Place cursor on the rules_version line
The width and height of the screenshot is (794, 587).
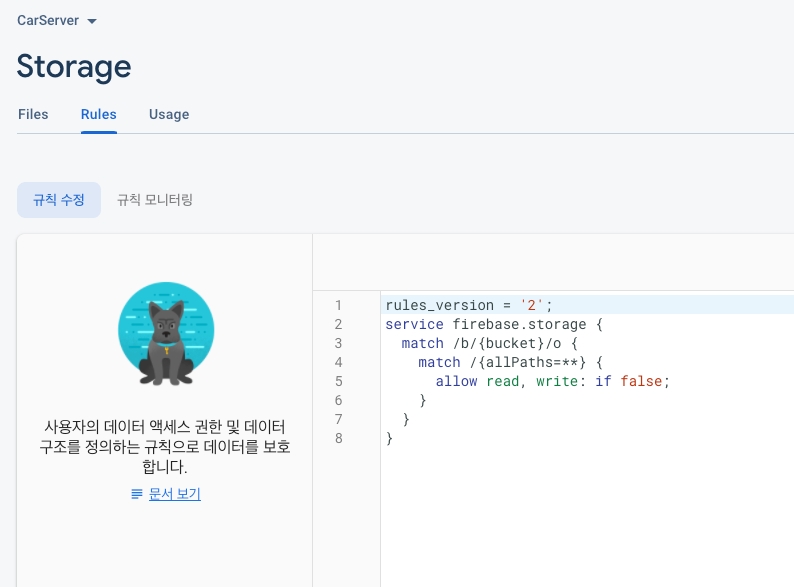coord(468,305)
